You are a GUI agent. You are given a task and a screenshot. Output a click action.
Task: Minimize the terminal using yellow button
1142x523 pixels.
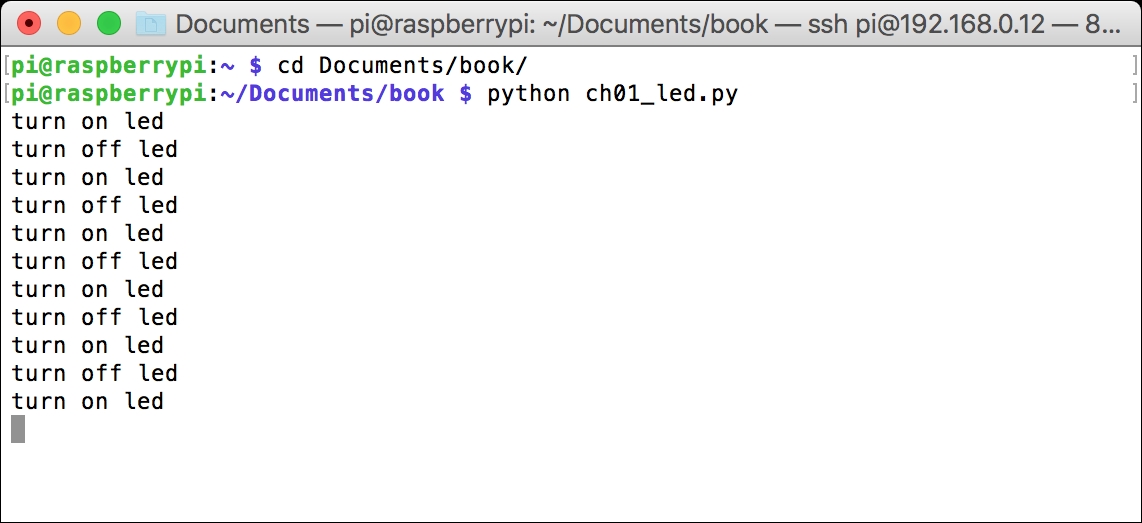(x=69, y=23)
